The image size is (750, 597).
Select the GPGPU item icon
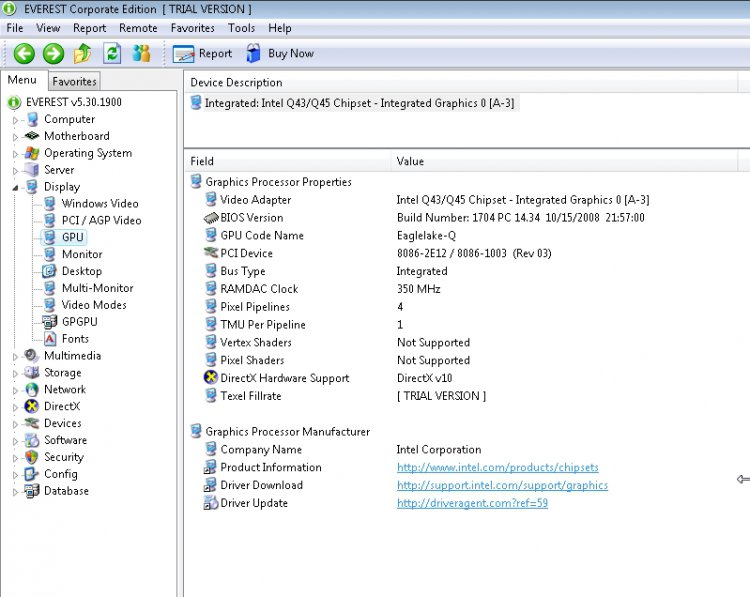[x=50, y=321]
